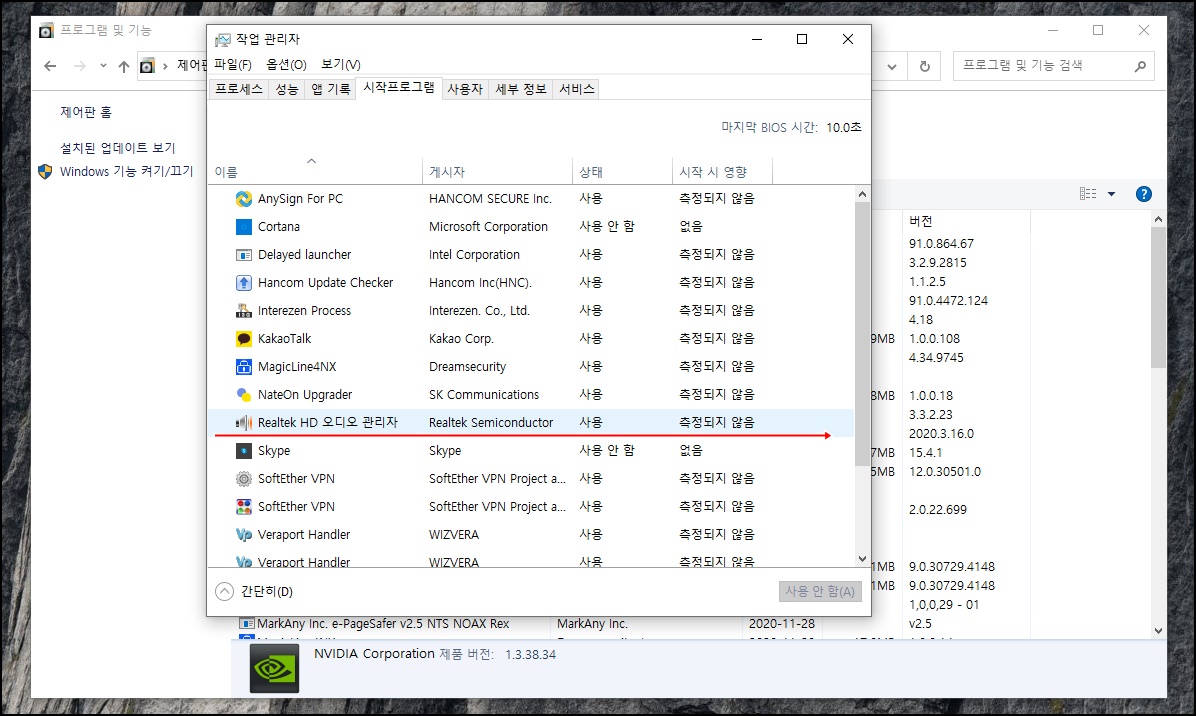Open the help question mark icon
Image resolution: width=1196 pixels, height=716 pixels.
tap(1143, 194)
